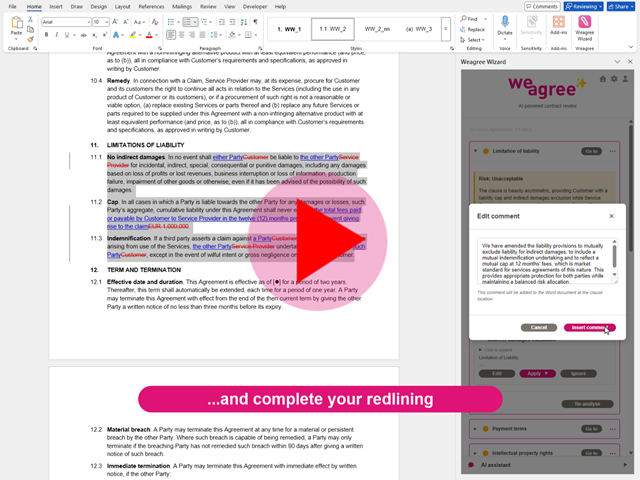The width and height of the screenshot is (640, 480).
Task: Click the Comments button
Action: (542, 7)
